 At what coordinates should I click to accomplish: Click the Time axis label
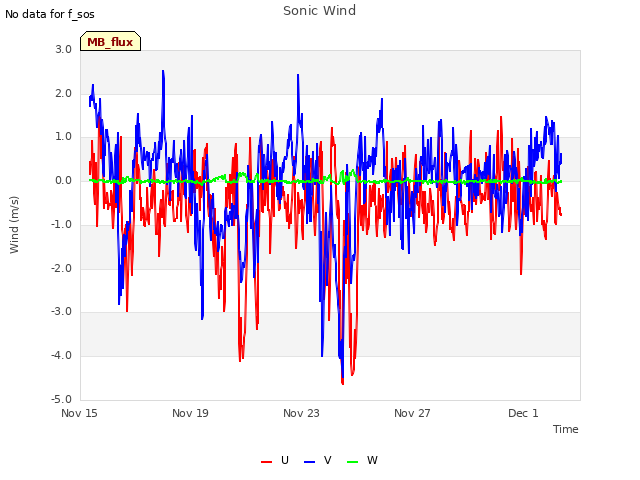566,429
